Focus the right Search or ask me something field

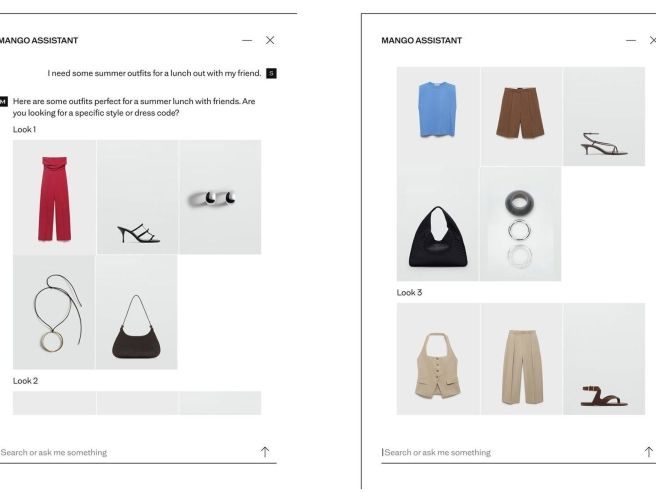click(510, 452)
